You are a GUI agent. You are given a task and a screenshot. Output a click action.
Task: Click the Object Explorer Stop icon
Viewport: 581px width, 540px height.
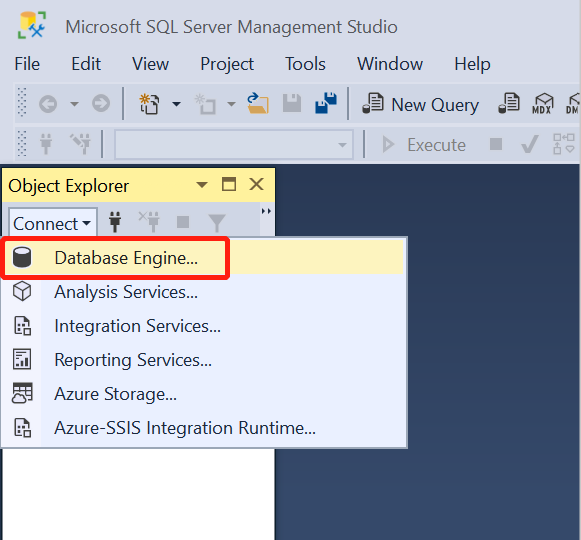[183, 222]
